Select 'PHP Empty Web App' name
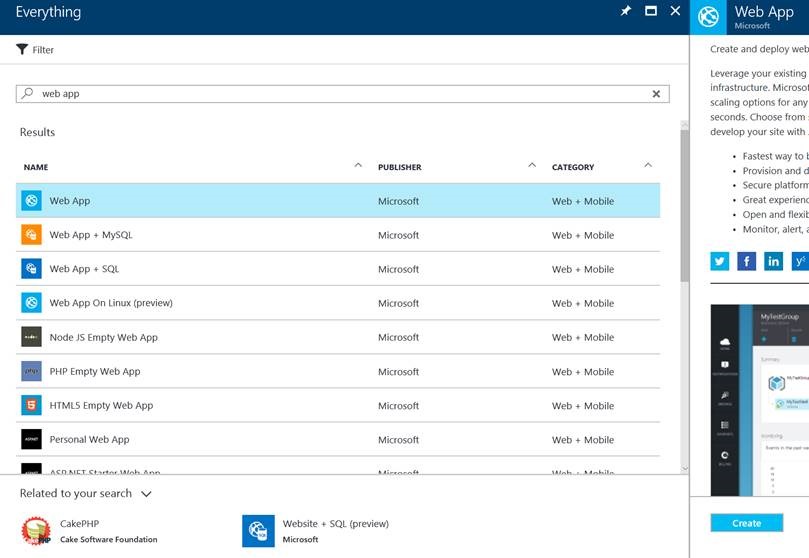This screenshot has width=809, height=558. (95, 371)
